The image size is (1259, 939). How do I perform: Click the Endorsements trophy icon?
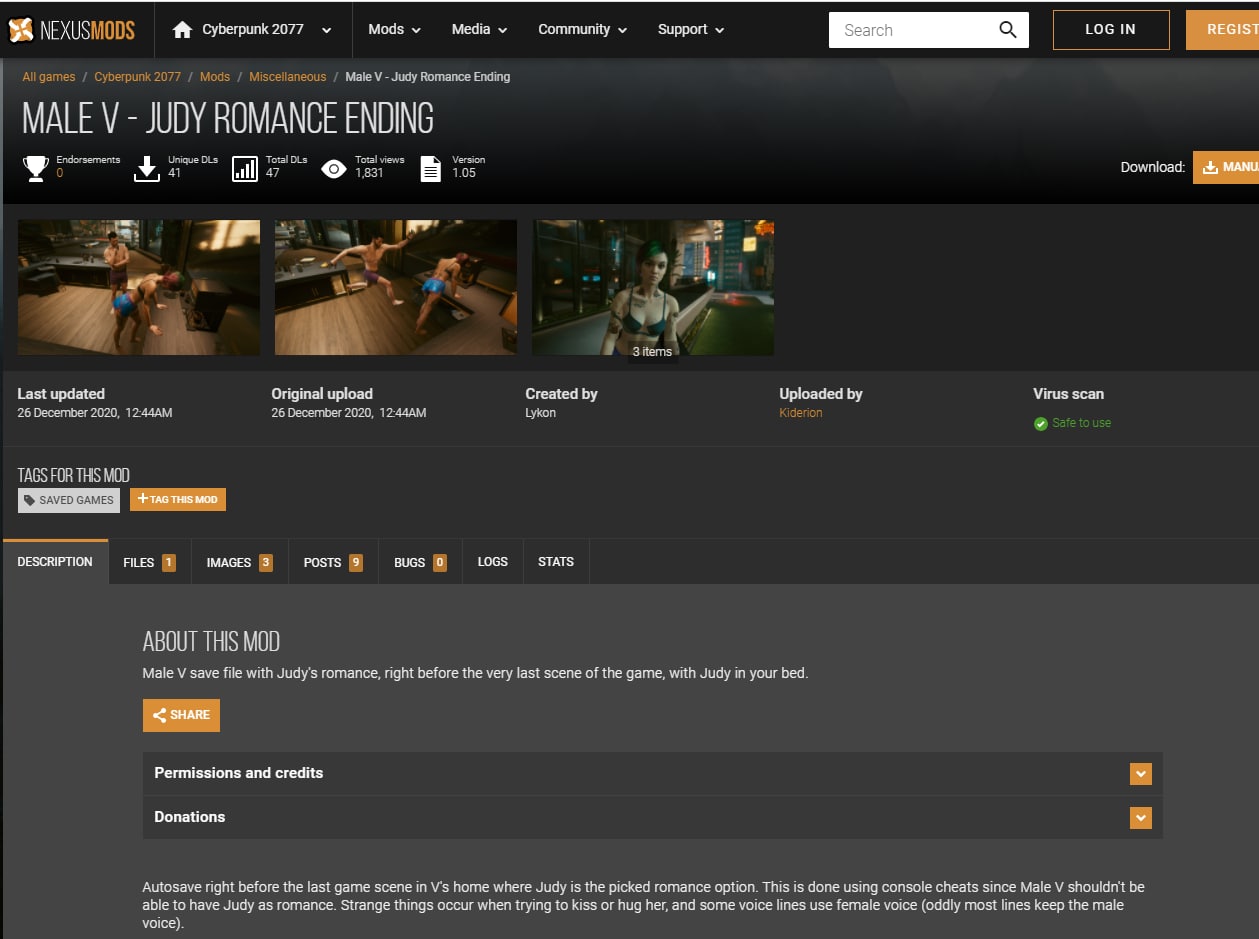[36, 168]
